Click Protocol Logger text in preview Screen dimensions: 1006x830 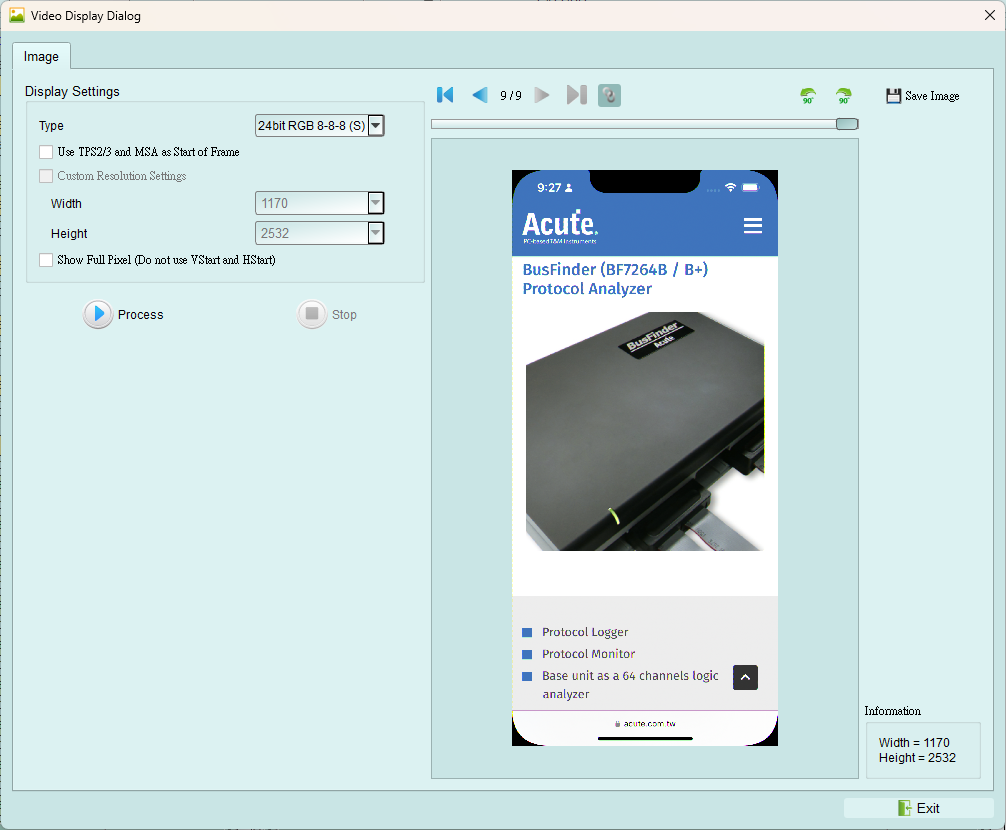(x=584, y=632)
